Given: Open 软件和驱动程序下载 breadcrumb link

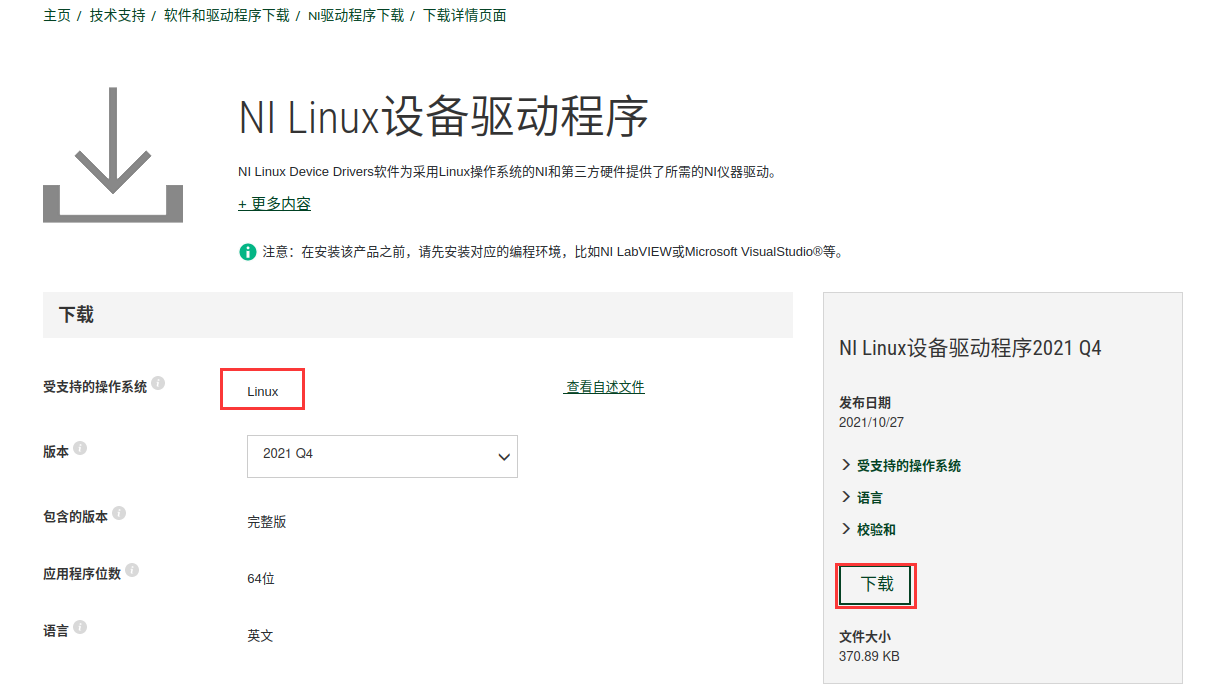Looking at the screenshot, I should click(x=227, y=16).
